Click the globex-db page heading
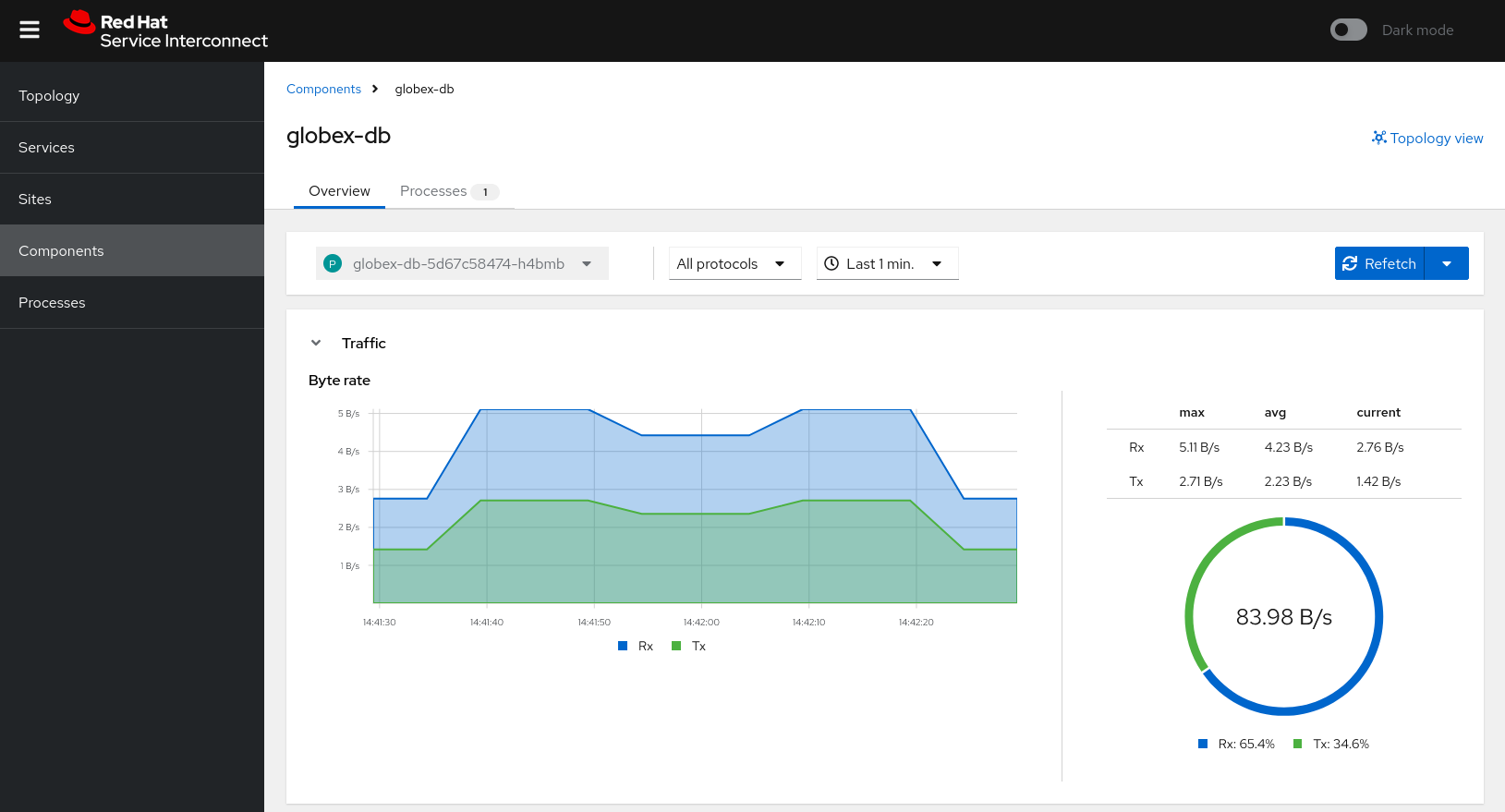This screenshot has width=1505, height=812. pos(338,136)
